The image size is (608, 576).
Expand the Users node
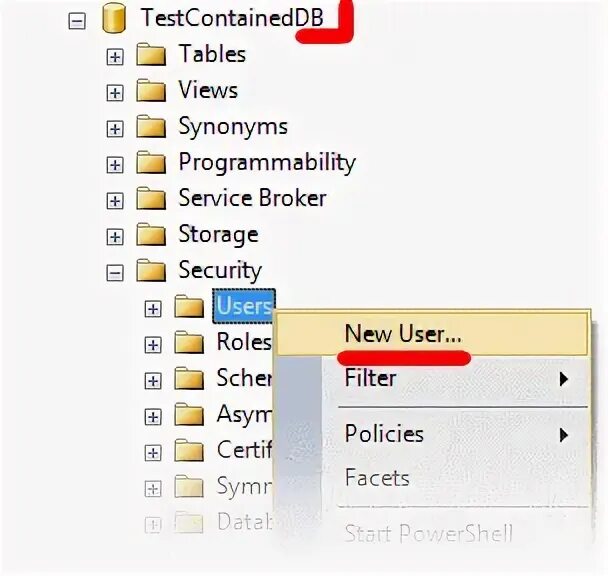click(152, 309)
